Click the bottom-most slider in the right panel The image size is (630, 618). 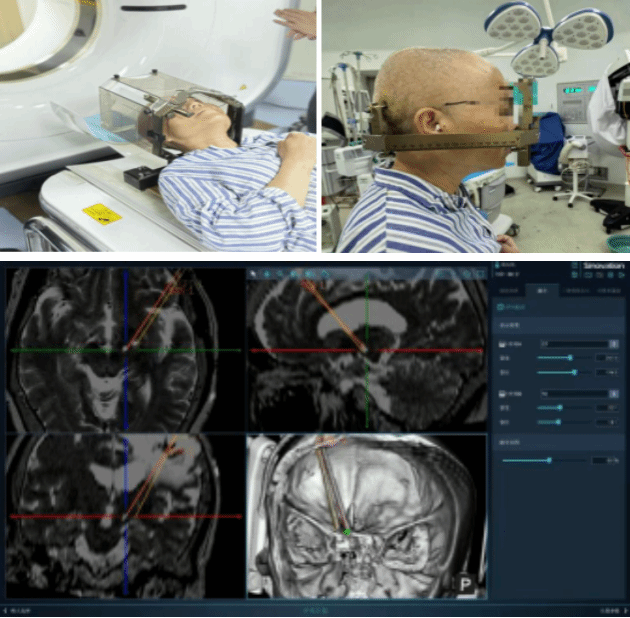(x=549, y=460)
